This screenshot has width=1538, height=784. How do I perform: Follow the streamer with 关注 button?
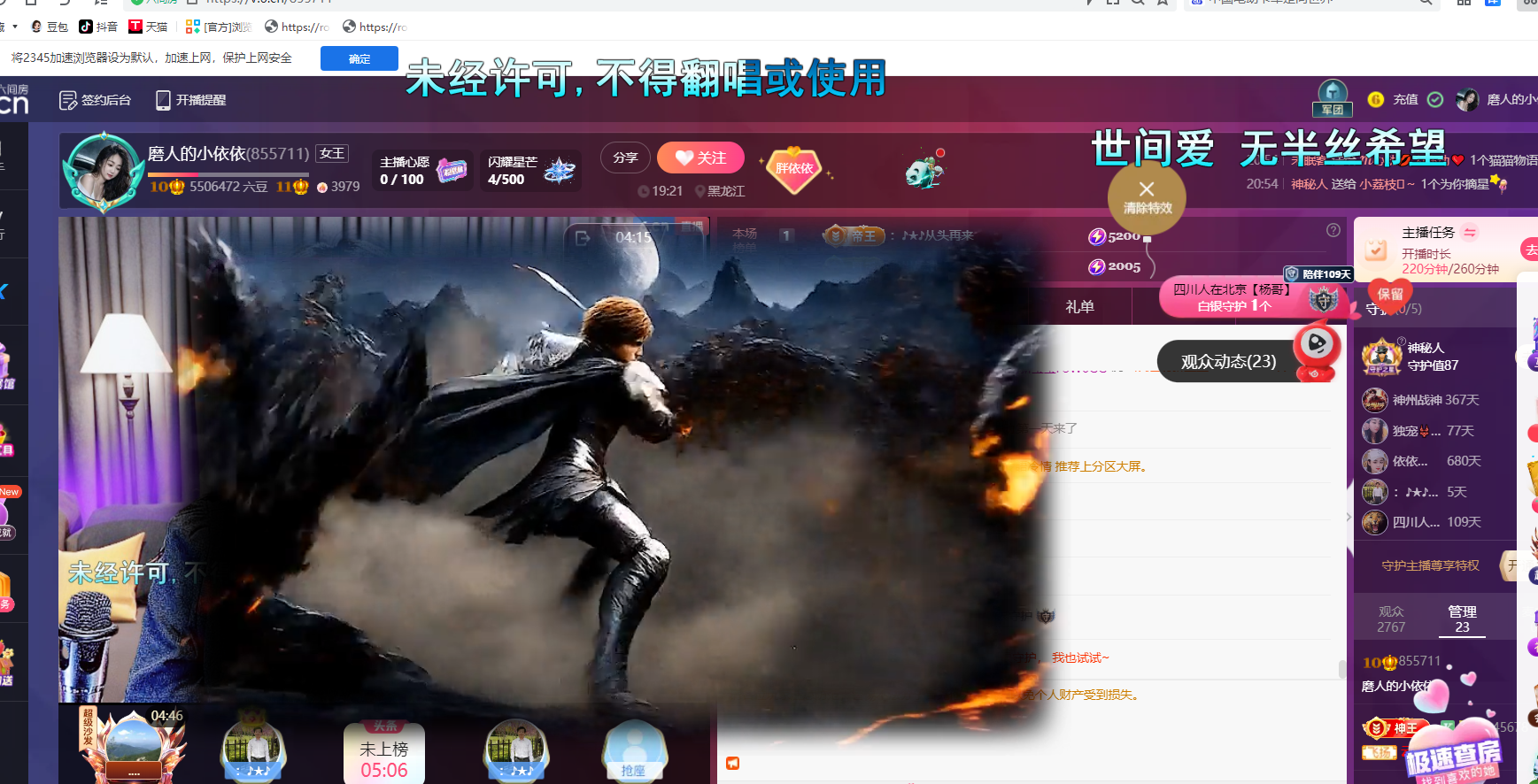pyautogui.click(x=700, y=158)
